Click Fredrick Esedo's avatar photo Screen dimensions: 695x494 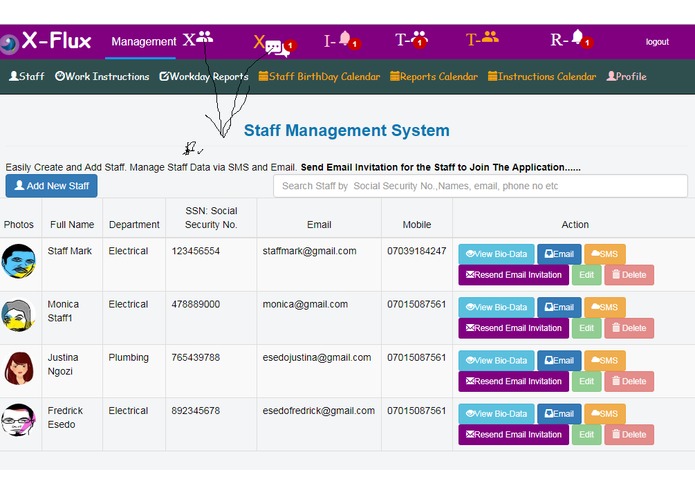pos(18,420)
